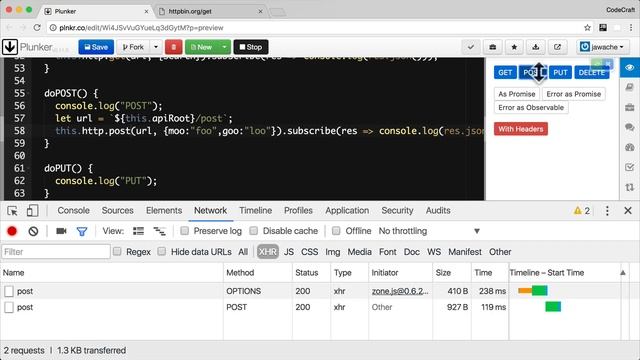Show the warnings count indicator
The width and height of the screenshot is (640, 360).
(x=582, y=211)
